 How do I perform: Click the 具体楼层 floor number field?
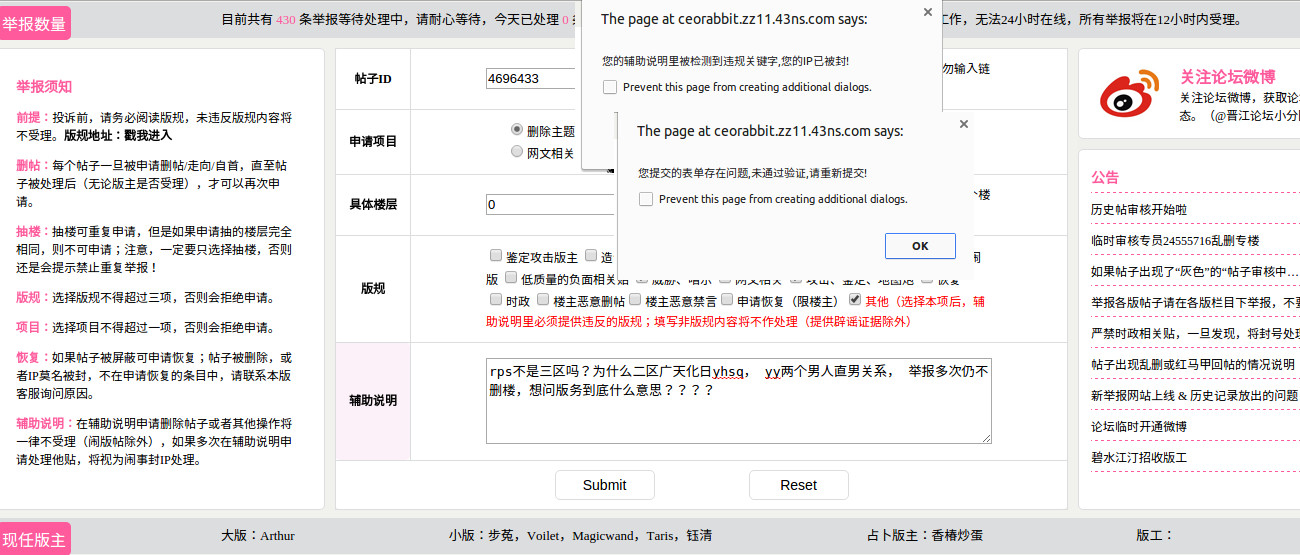point(549,204)
